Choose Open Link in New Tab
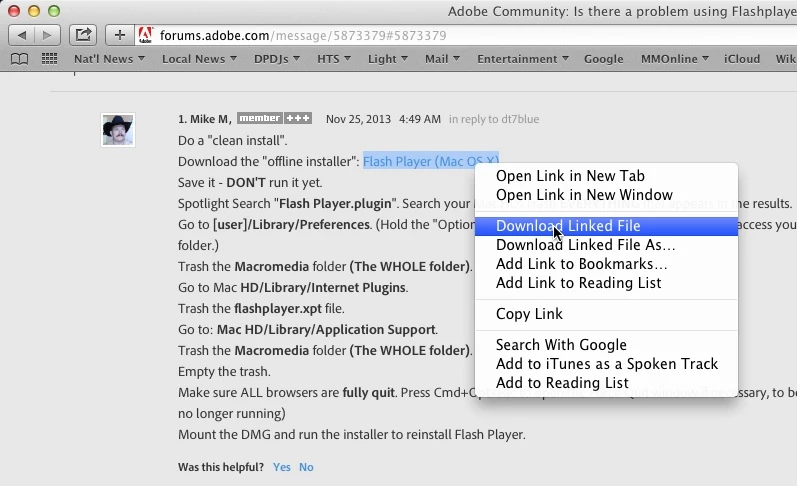 tap(606, 176)
